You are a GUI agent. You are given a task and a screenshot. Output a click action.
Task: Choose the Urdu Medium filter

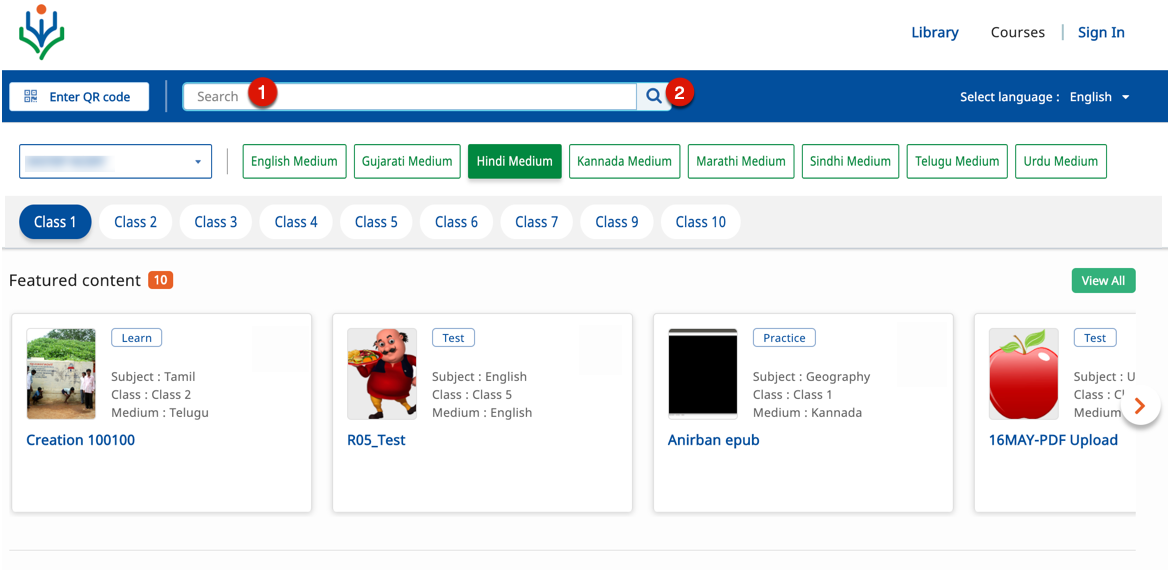(1060, 161)
